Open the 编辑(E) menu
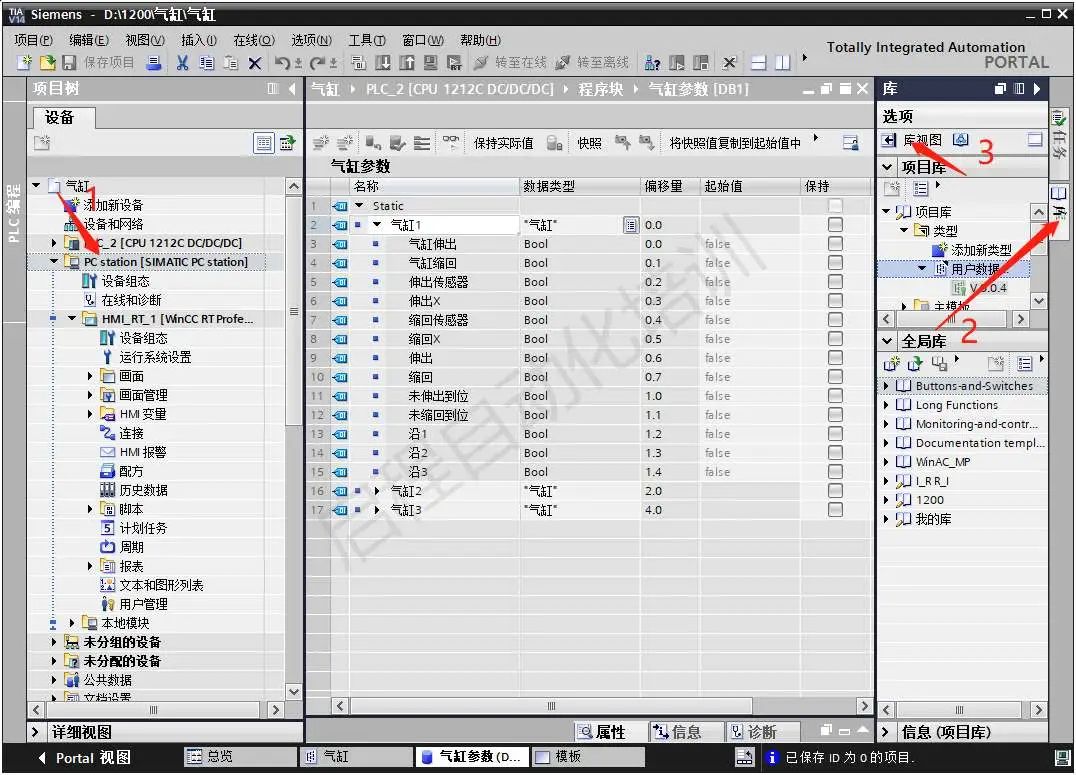Image resolution: width=1076 pixels, height=775 pixels. coord(89,41)
